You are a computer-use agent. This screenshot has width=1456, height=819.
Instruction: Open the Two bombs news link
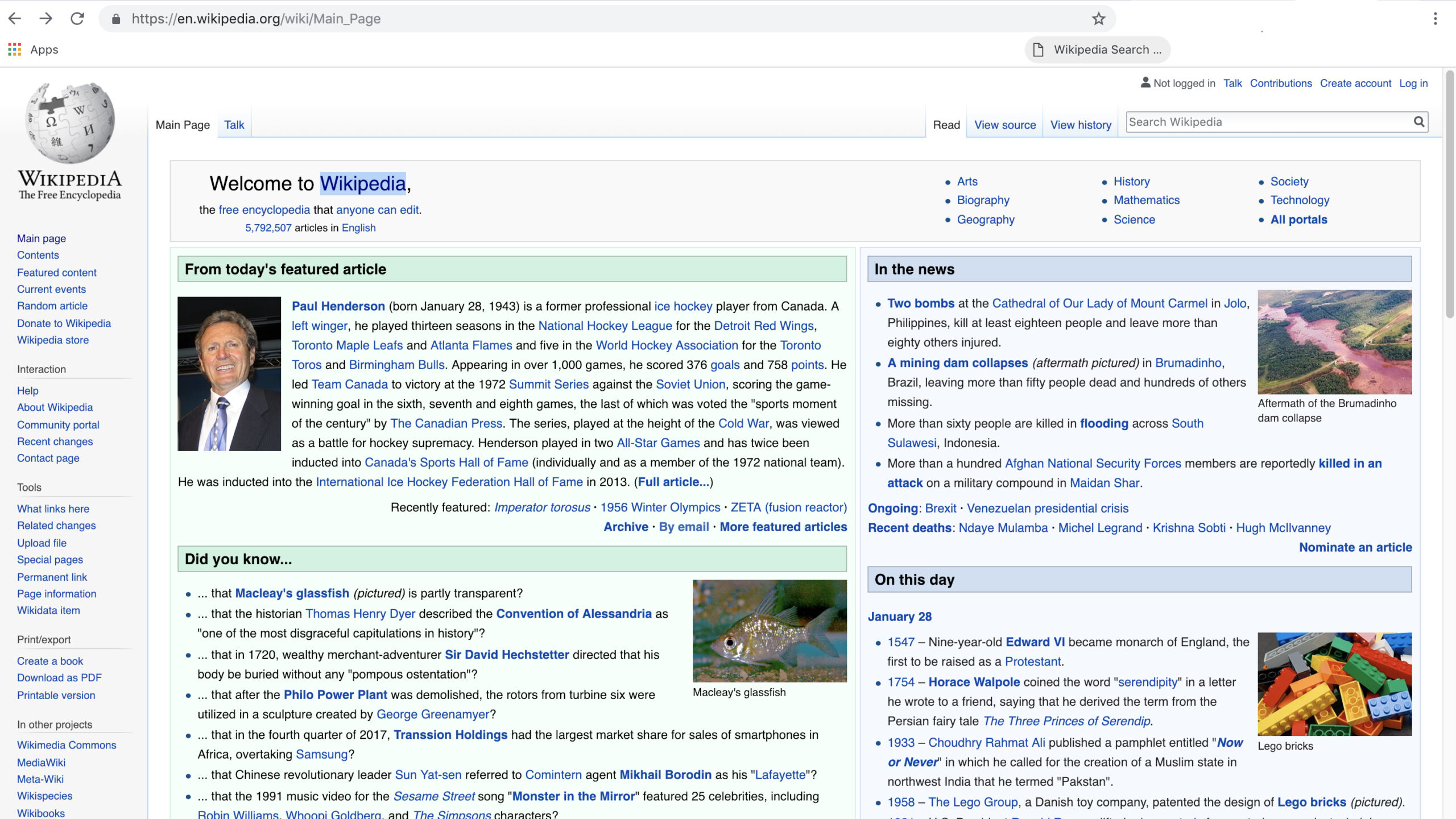(921, 303)
